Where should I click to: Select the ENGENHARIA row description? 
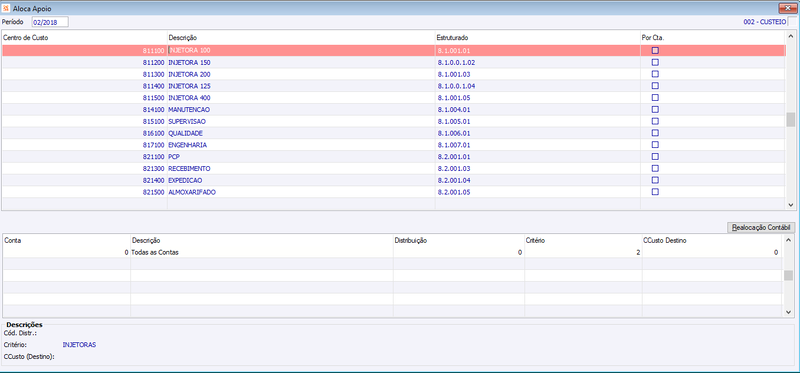coord(301,145)
